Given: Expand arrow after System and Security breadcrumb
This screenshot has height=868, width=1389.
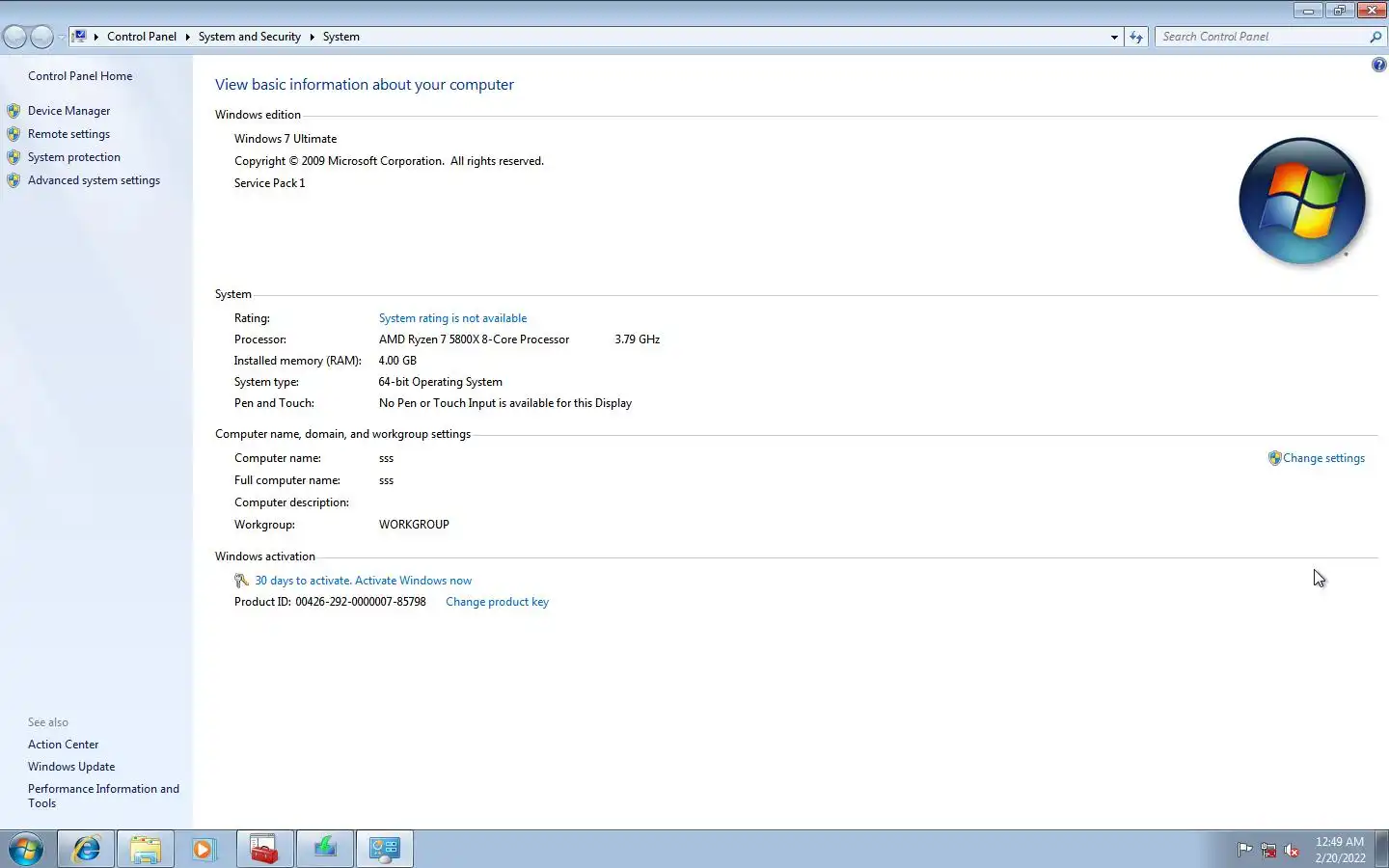Looking at the screenshot, I should point(312,37).
